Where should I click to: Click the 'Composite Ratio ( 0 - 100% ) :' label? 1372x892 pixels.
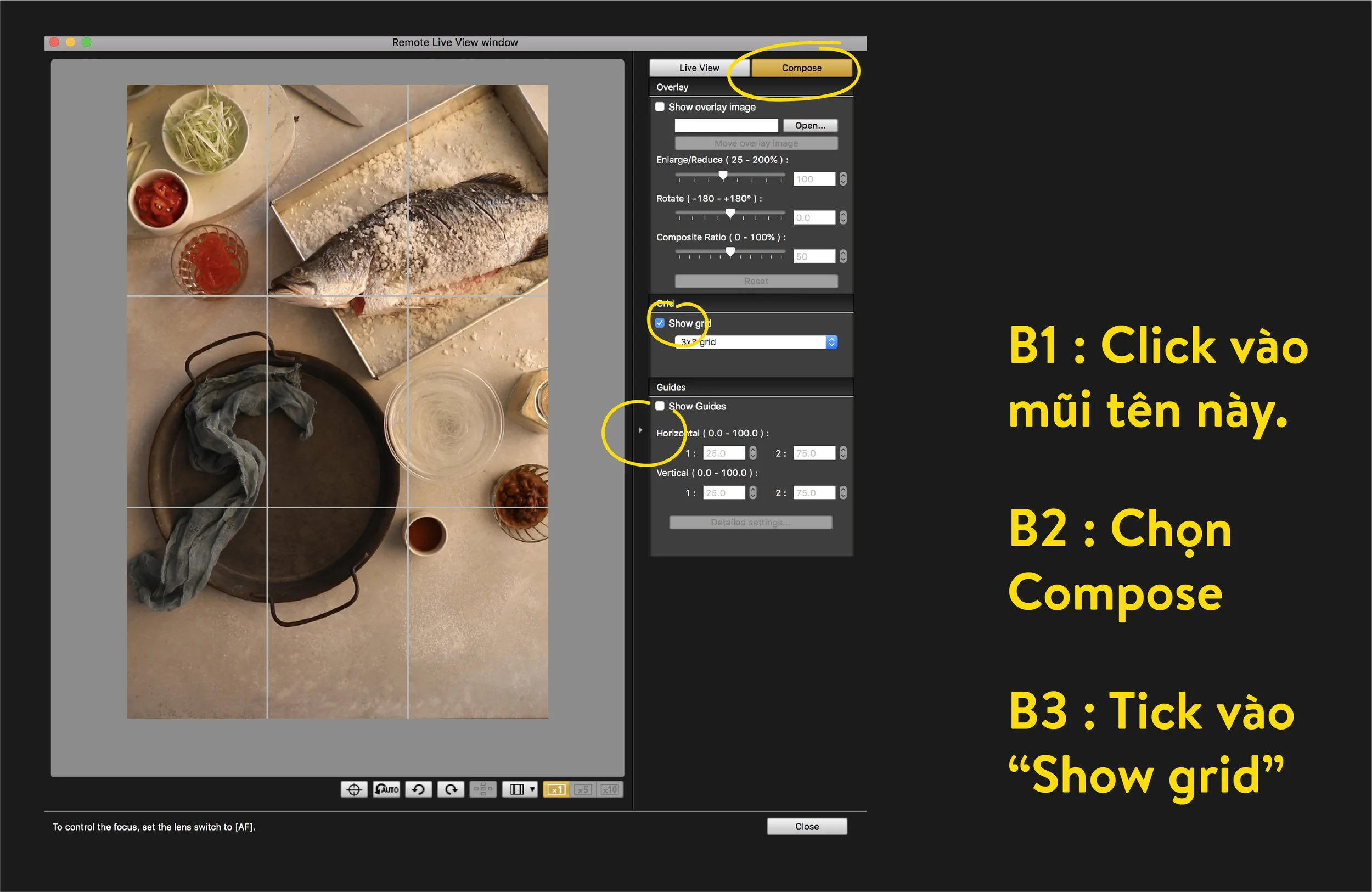click(x=721, y=237)
